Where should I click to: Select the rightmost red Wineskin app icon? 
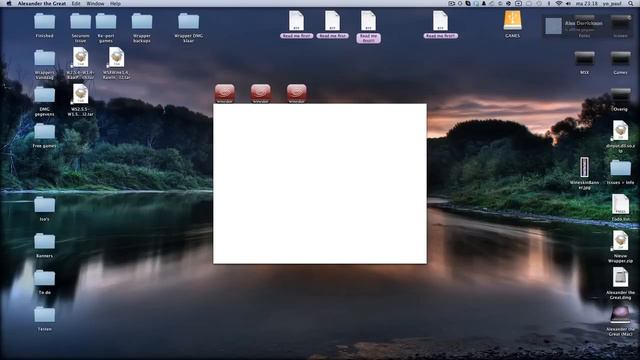[x=297, y=93]
